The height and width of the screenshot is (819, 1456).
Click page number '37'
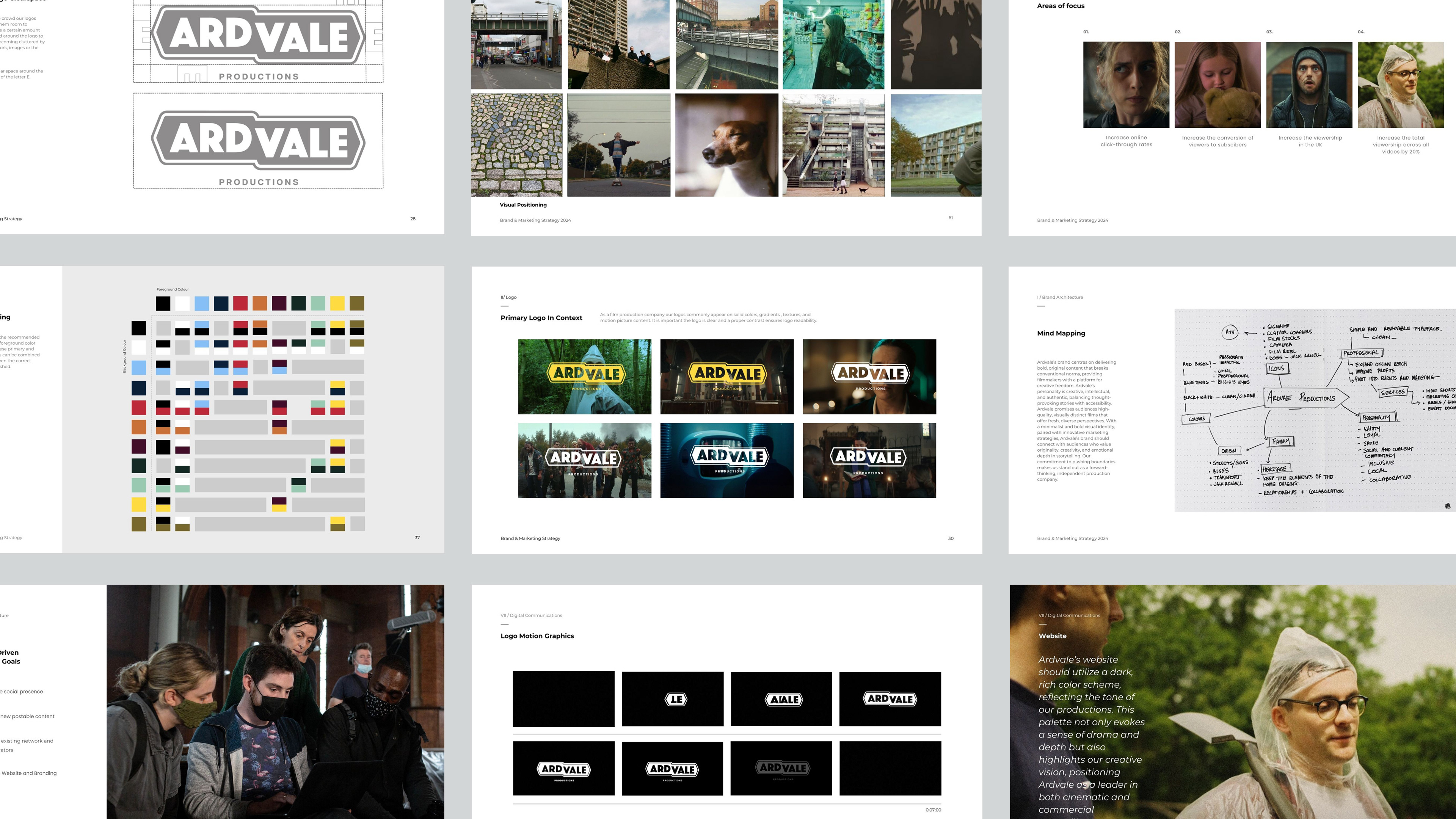[x=417, y=538]
